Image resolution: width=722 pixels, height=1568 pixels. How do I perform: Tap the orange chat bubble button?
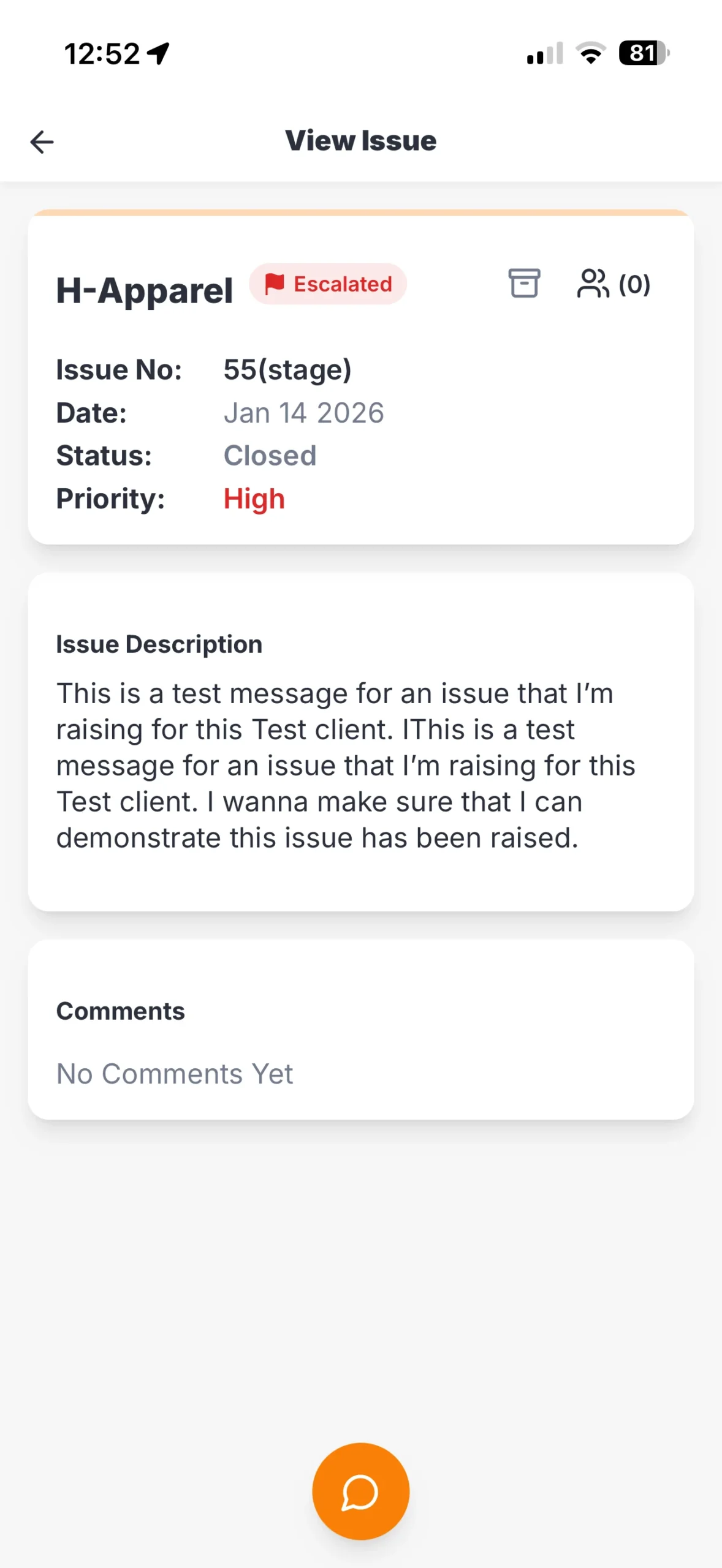(360, 1491)
